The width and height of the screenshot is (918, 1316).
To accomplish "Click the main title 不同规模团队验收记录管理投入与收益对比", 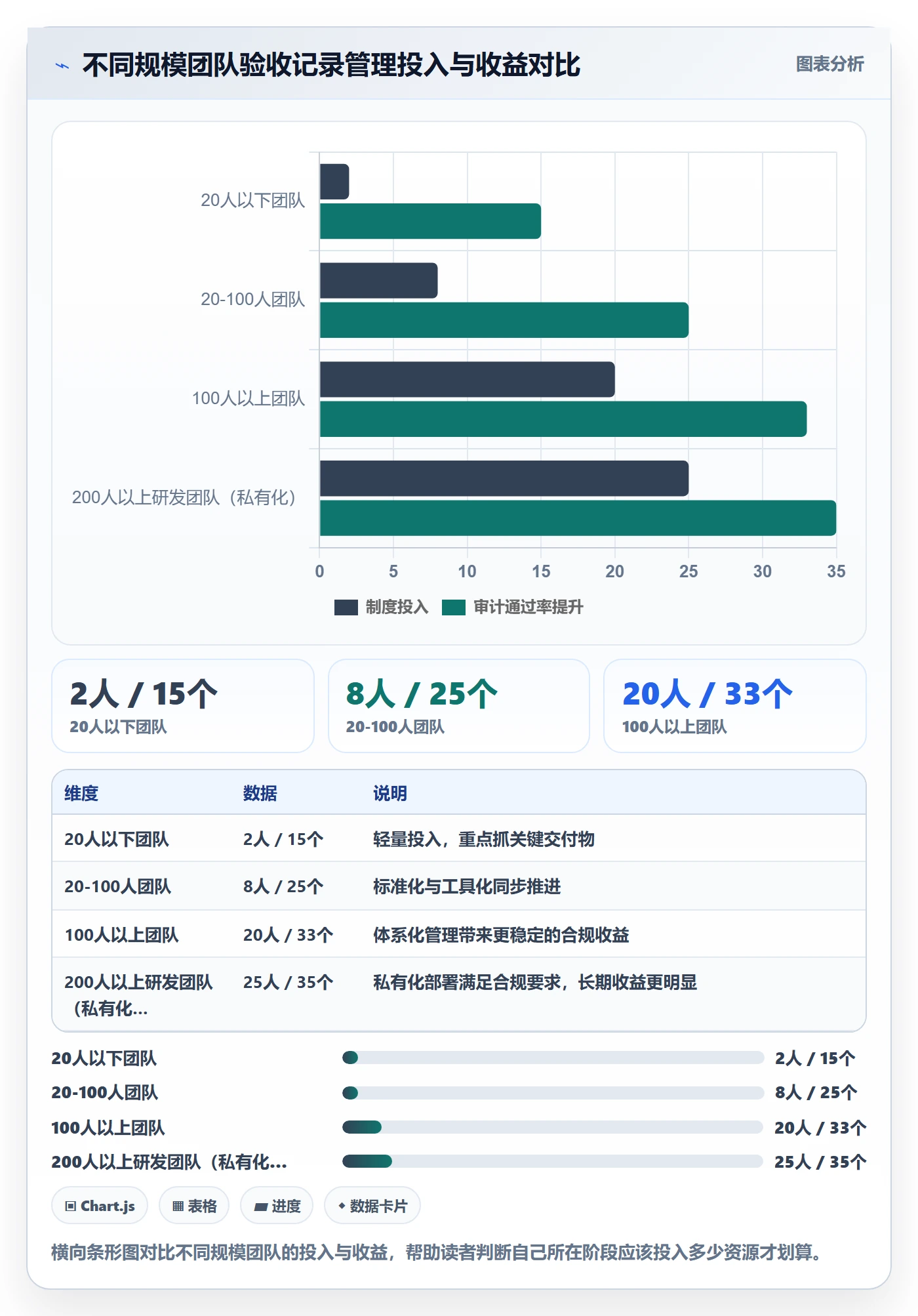I will point(331,65).
